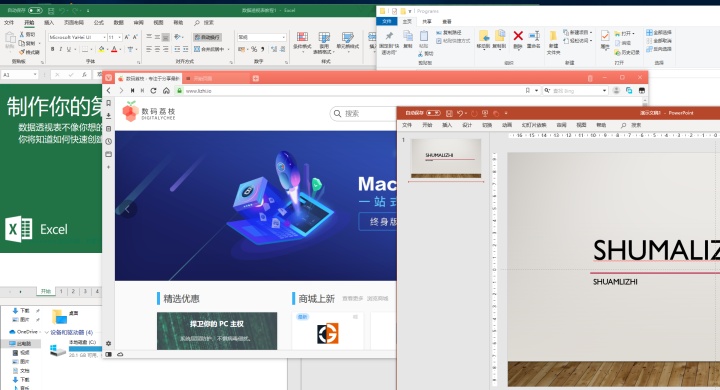
Task: Click the new tab plus icon in browser
Action: [x=256, y=79]
